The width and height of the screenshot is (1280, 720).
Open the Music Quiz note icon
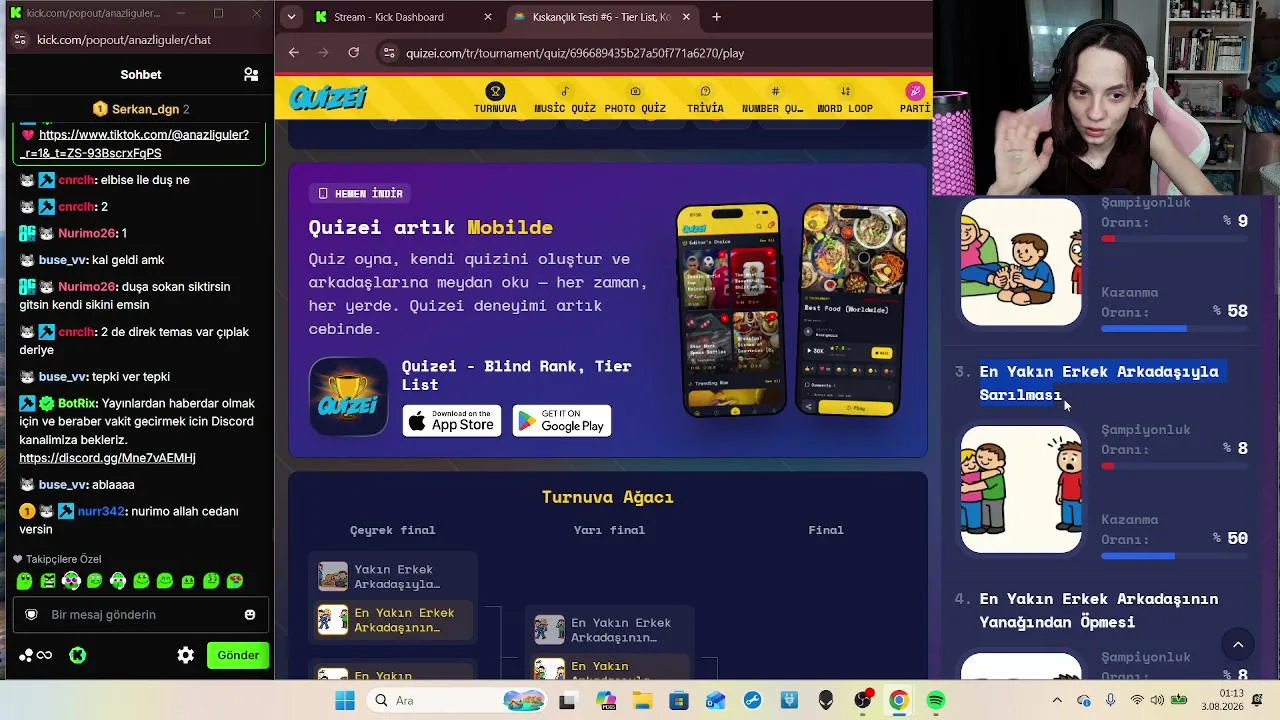565,91
